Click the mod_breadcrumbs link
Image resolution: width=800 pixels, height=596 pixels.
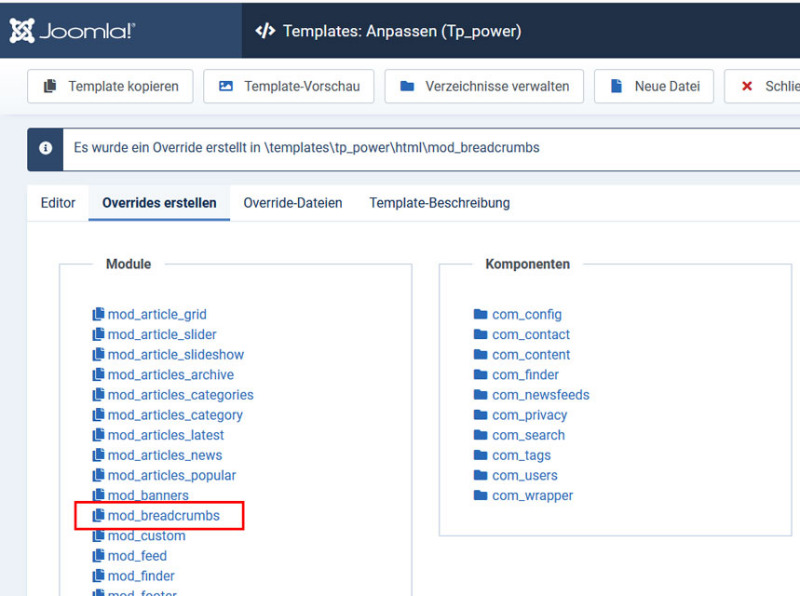pyautogui.click(x=164, y=515)
